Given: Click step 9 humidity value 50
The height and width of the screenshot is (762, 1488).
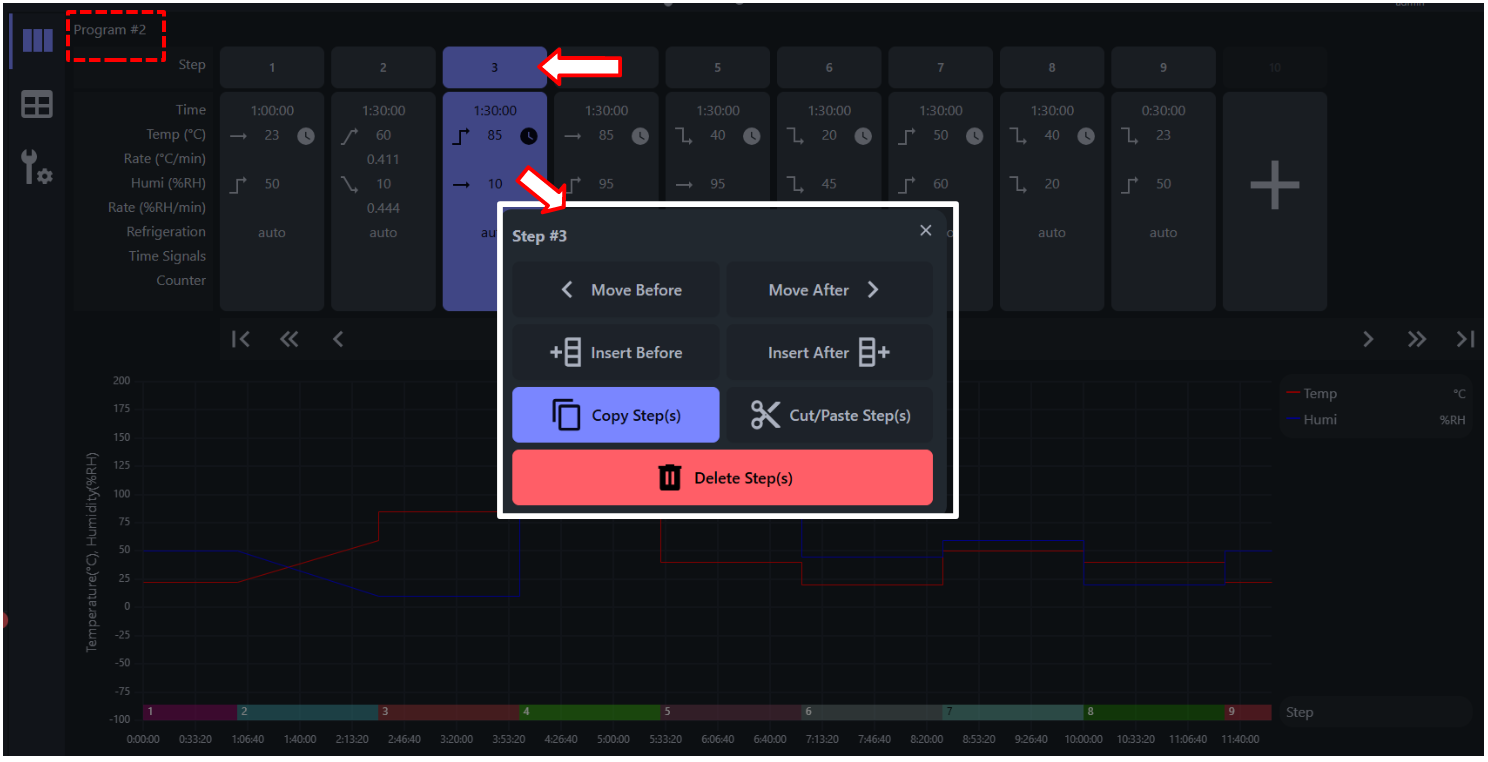Looking at the screenshot, I should (x=1164, y=184).
